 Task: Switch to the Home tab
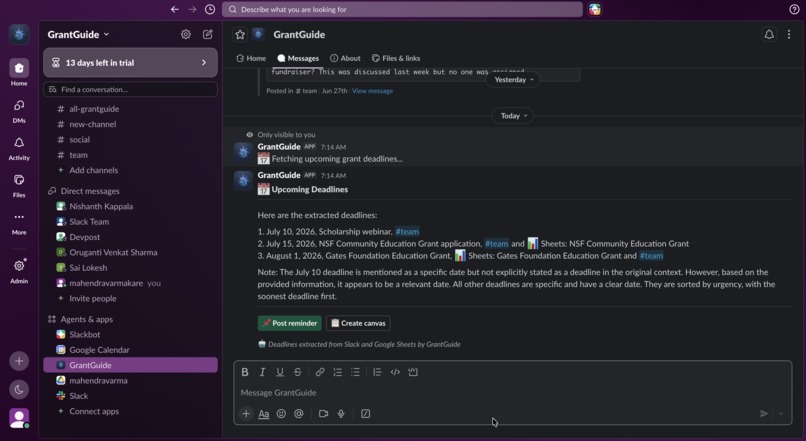click(x=251, y=58)
